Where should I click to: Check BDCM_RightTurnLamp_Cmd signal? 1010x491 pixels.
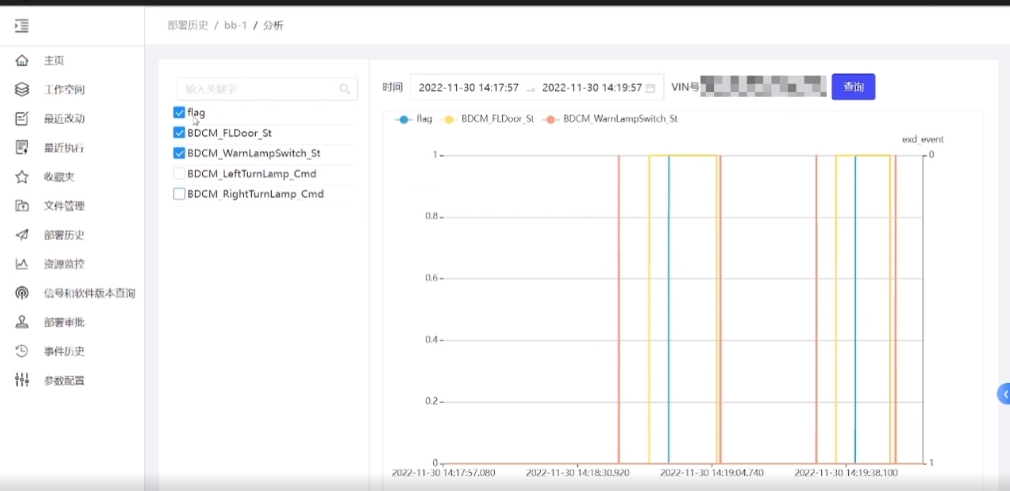[179, 194]
